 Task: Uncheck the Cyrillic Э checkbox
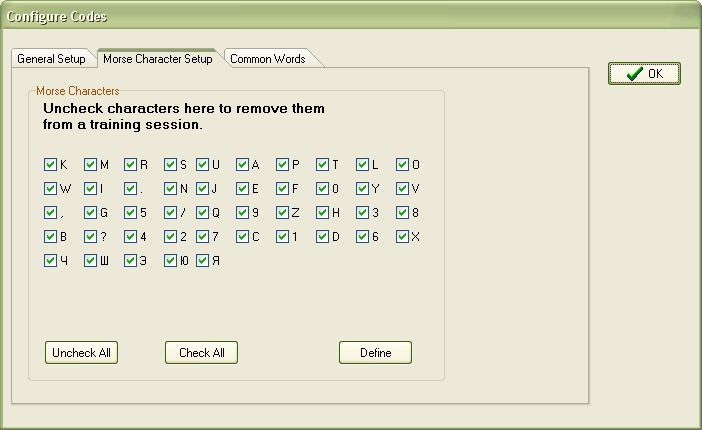coord(130,260)
